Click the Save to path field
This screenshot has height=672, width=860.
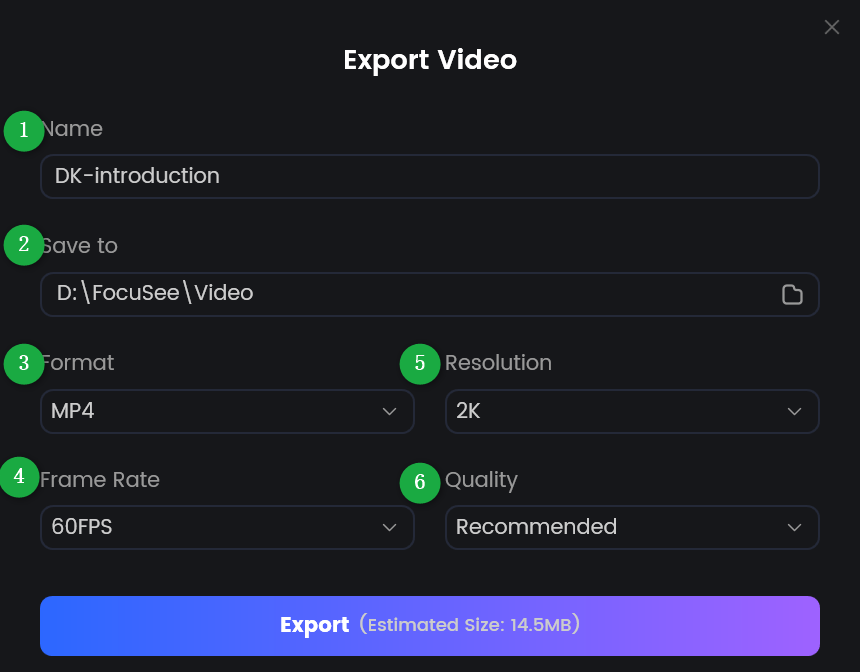coord(400,294)
